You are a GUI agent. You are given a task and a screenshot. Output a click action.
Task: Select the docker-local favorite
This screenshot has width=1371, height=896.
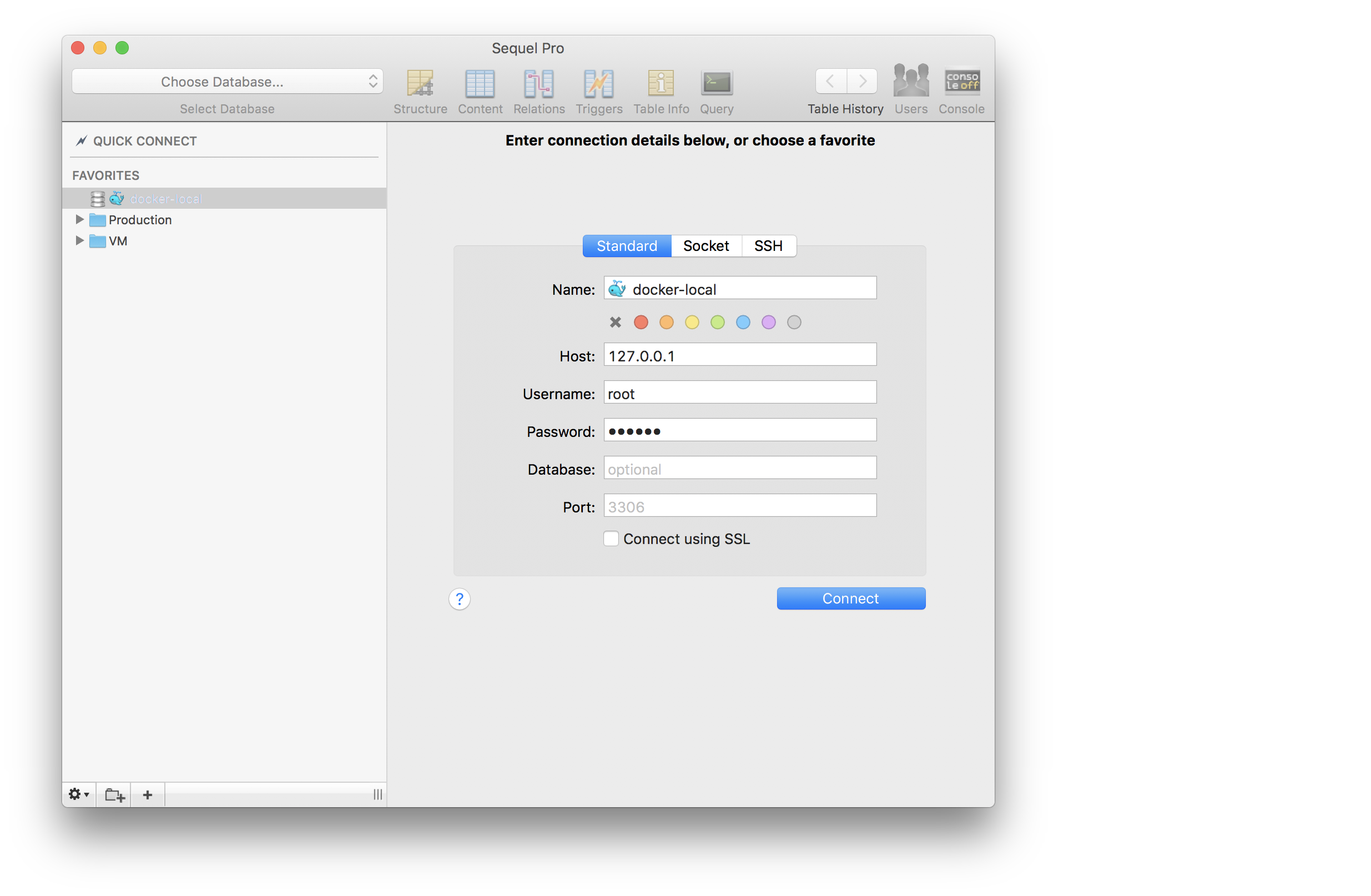[224, 199]
